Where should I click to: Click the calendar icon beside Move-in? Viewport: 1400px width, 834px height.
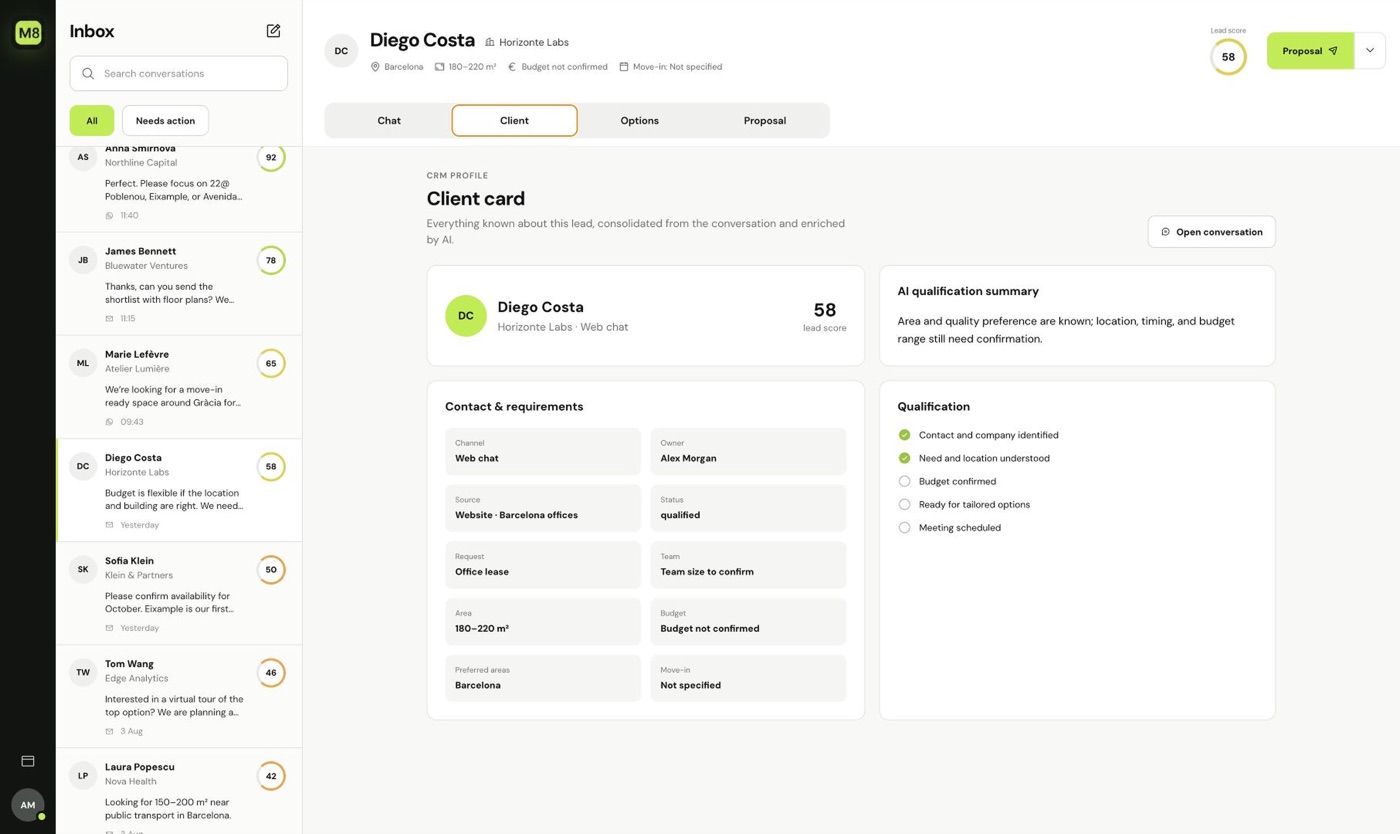click(623, 67)
